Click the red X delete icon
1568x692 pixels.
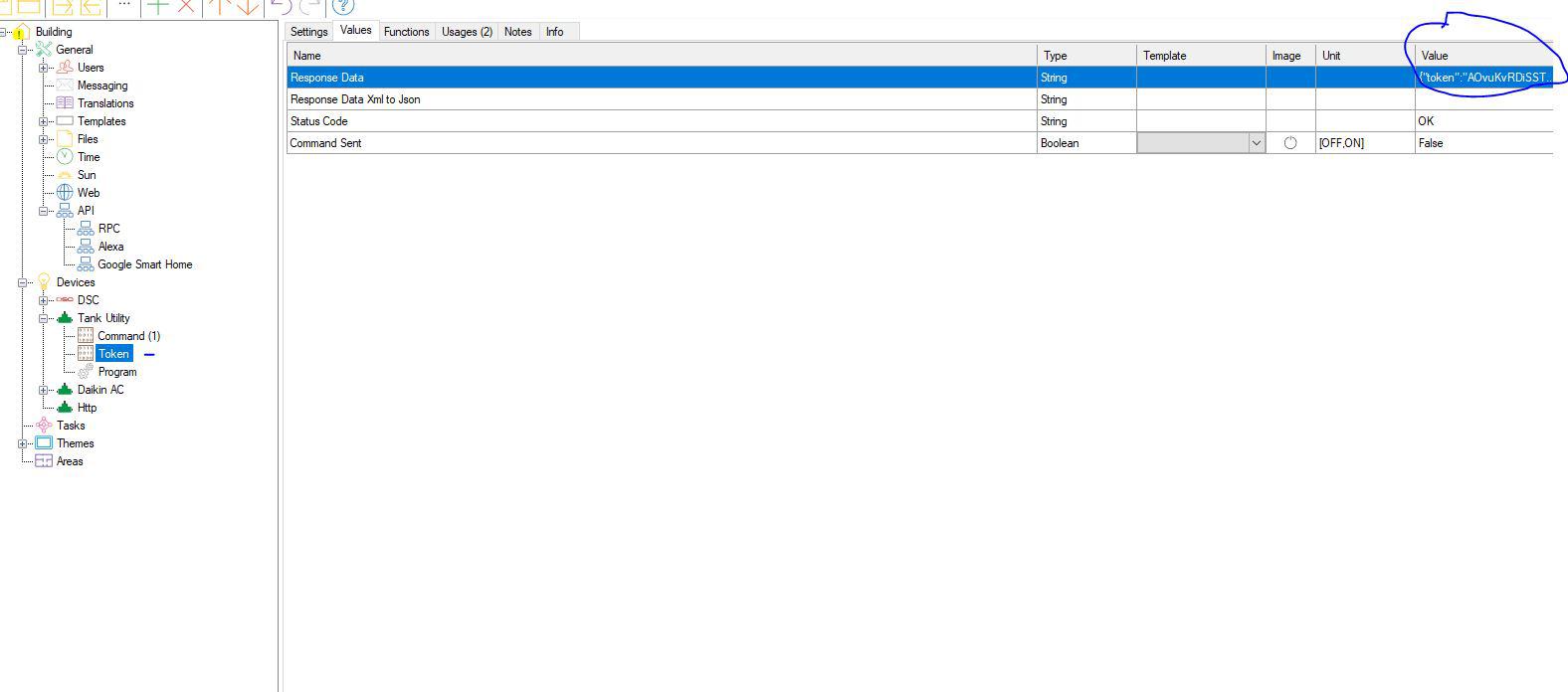point(186,5)
